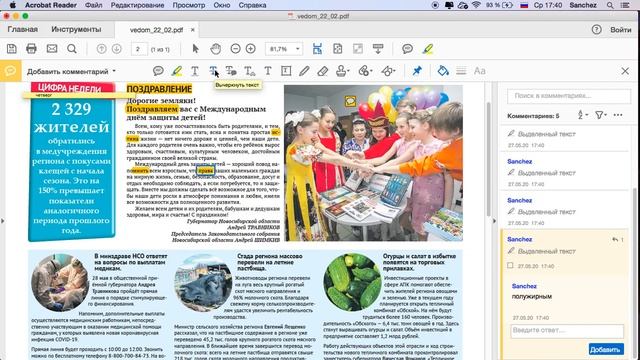Open the comments panel three-dots options menu
Viewport: 640px width, 360px height.
tap(618, 115)
